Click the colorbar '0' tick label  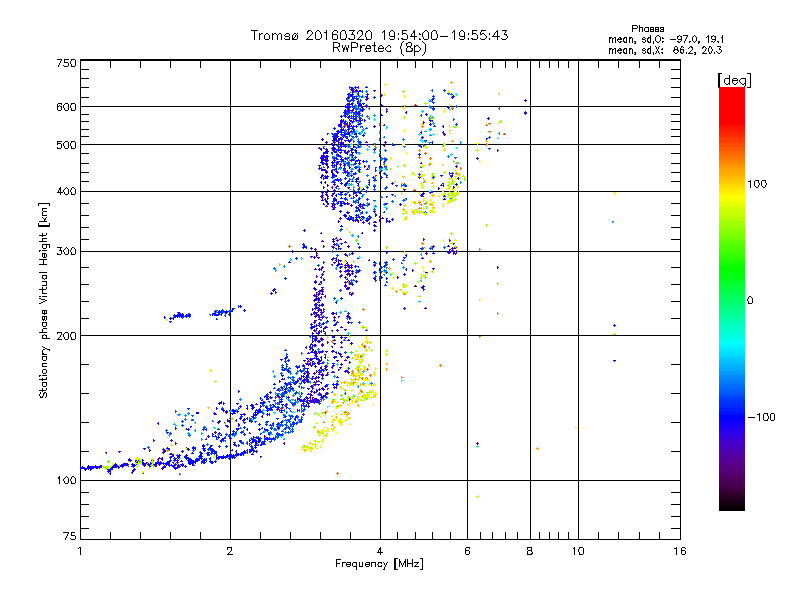[x=749, y=301]
